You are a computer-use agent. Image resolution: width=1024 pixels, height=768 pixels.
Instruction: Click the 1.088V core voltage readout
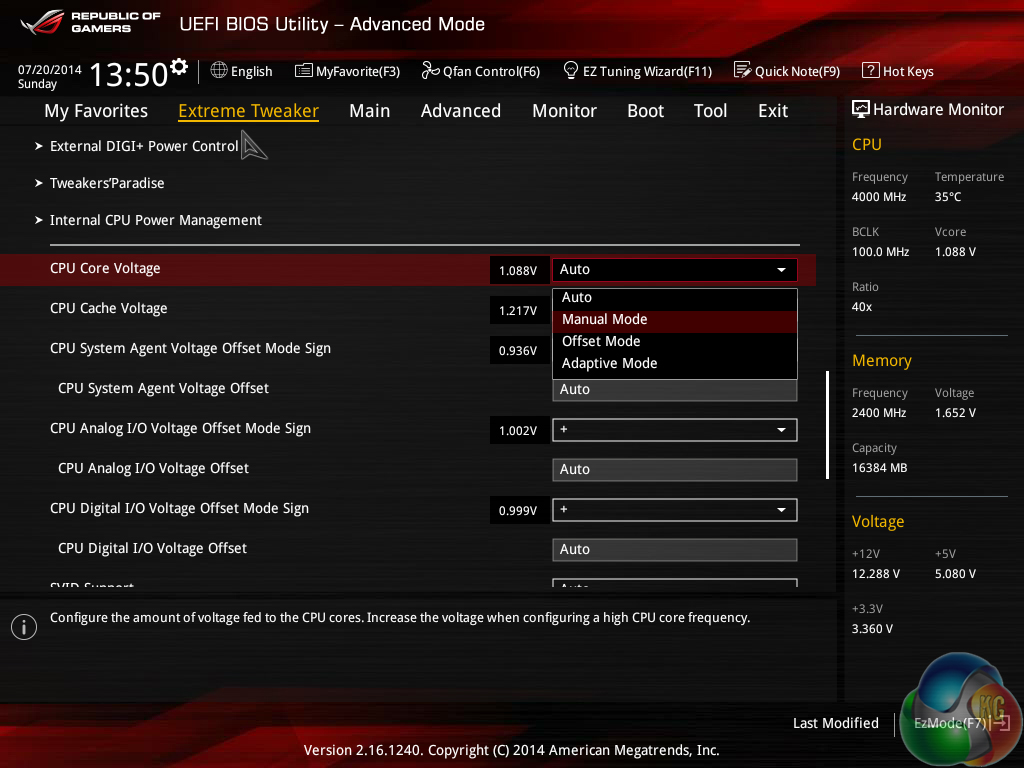(518, 270)
